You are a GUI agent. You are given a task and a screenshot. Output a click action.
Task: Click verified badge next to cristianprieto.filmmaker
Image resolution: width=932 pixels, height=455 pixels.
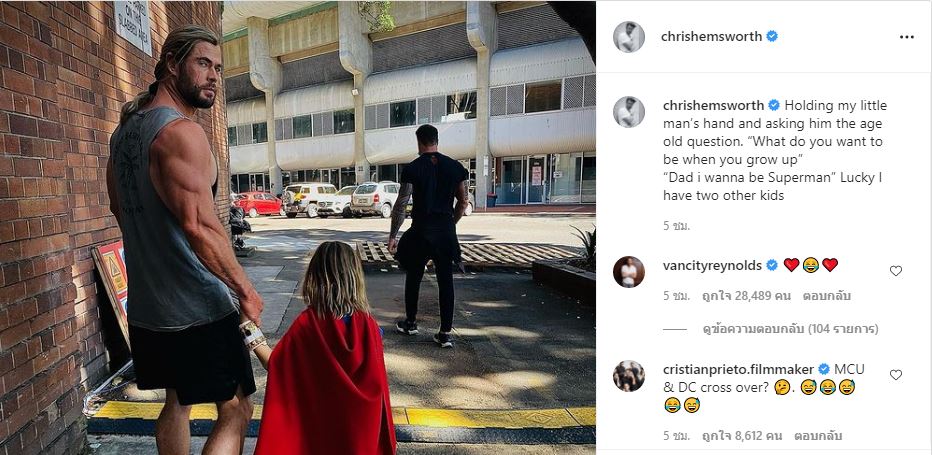pos(824,369)
